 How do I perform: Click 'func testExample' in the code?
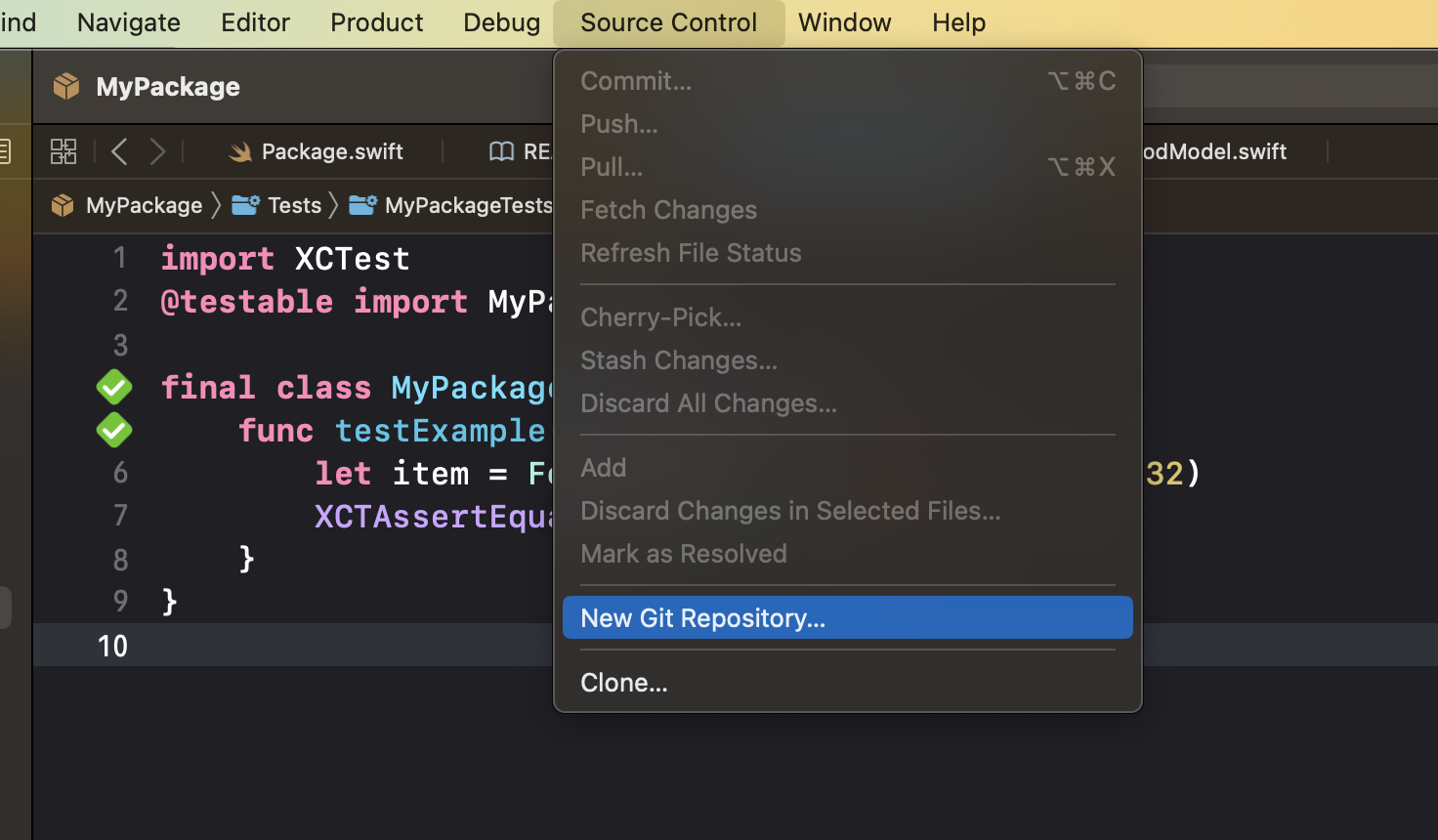(x=392, y=431)
